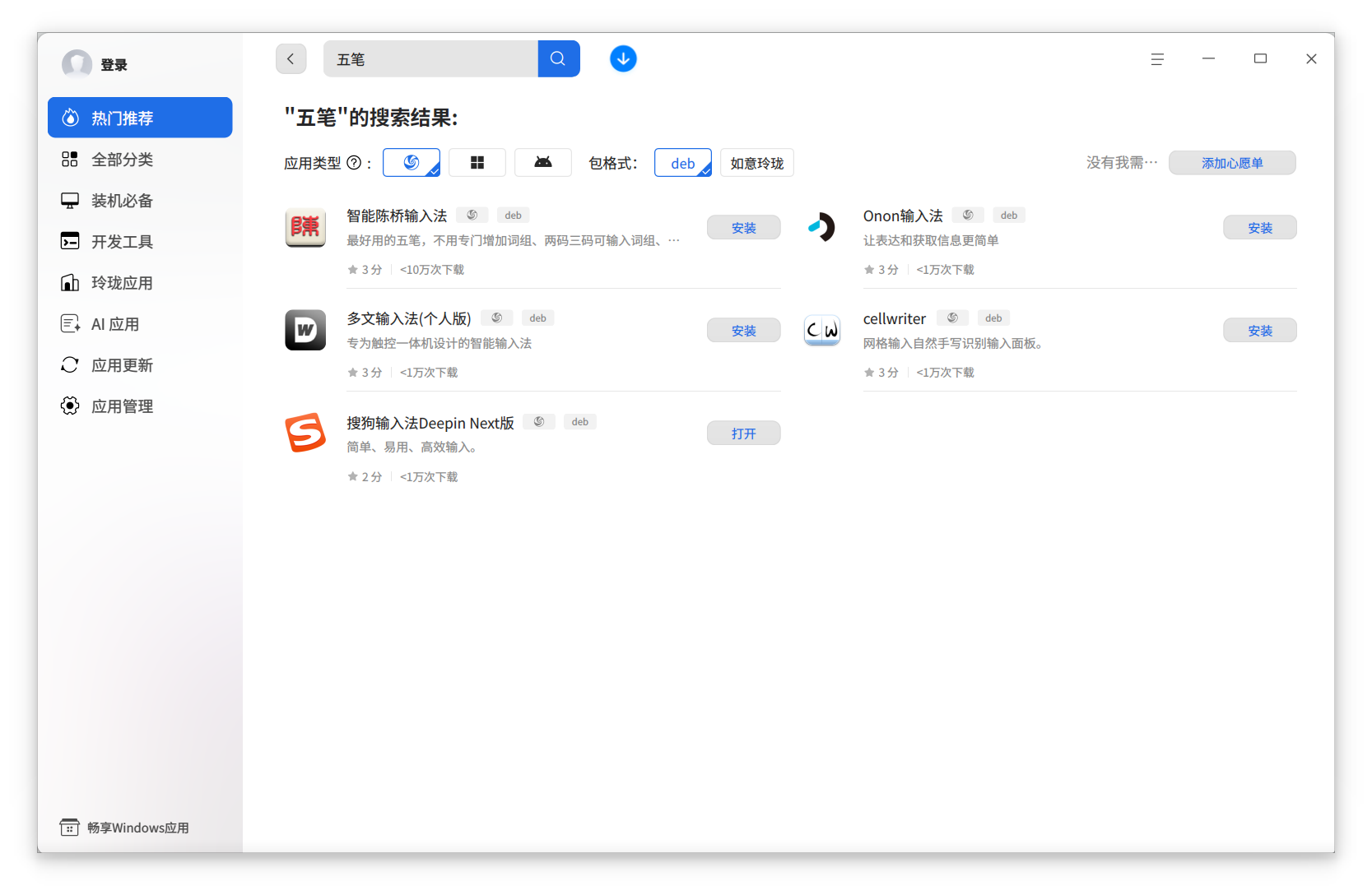Click 智能陈桥输入法 title text
Viewport: 1372px width, 895px height.
[x=397, y=216]
